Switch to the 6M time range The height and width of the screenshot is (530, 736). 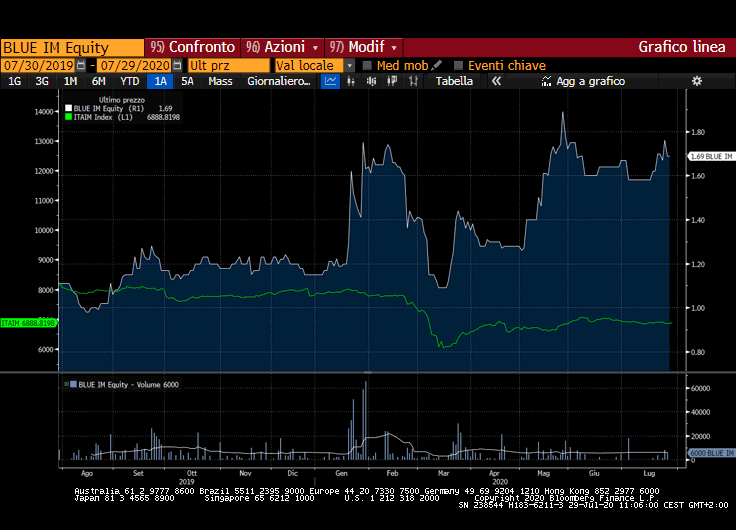pyautogui.click(x=98, y=81)
